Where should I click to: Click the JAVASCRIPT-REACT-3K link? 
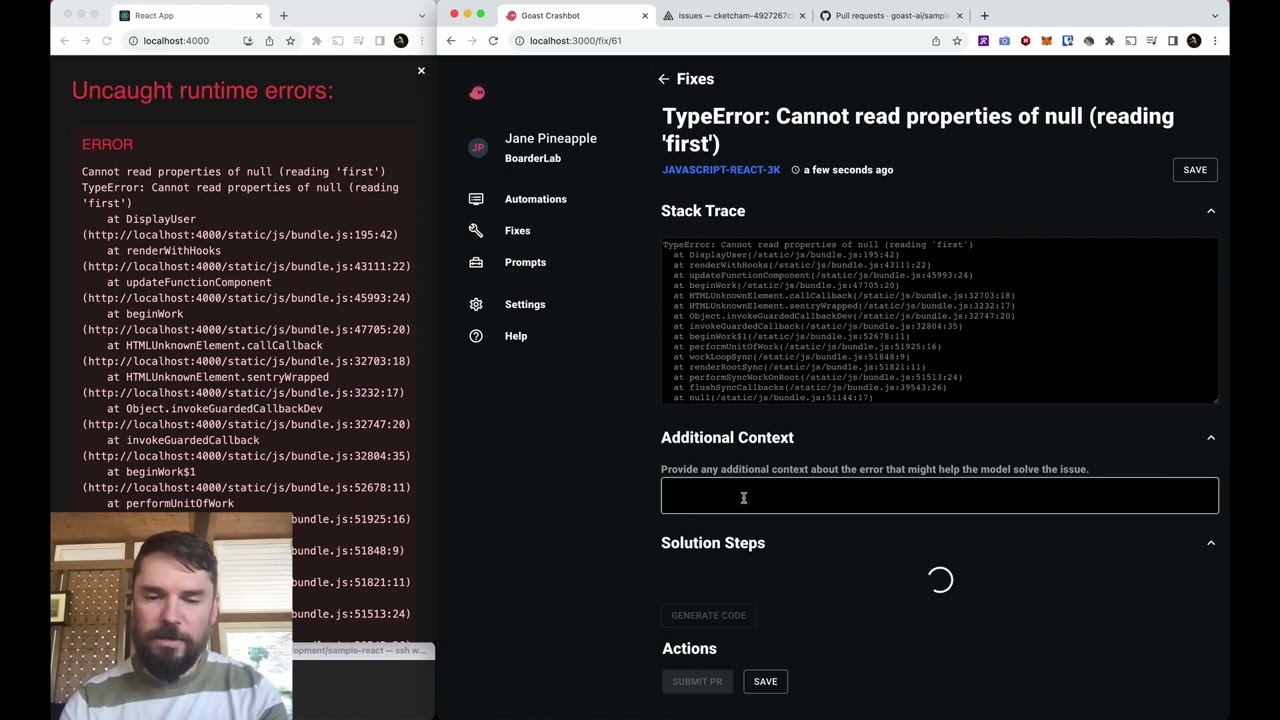(721, 170)
